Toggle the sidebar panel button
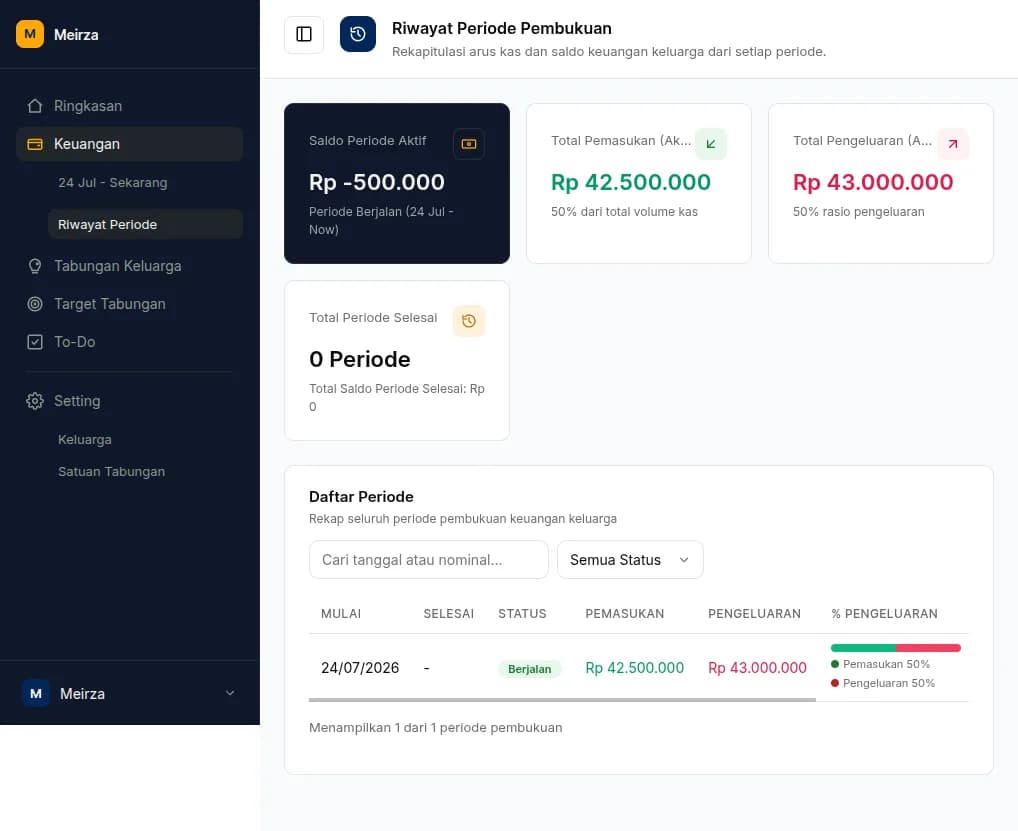The image size is (1018, 831). [304, 34]
